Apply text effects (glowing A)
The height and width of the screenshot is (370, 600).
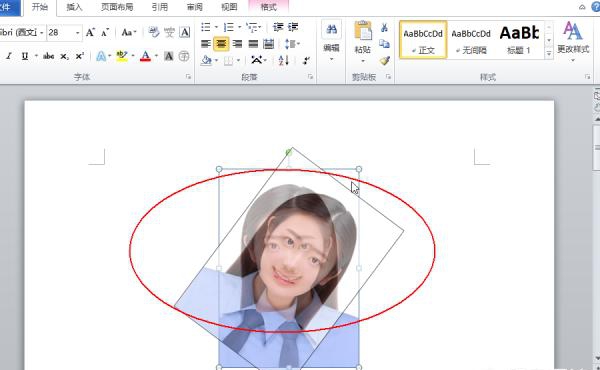[x=101, y=56]
